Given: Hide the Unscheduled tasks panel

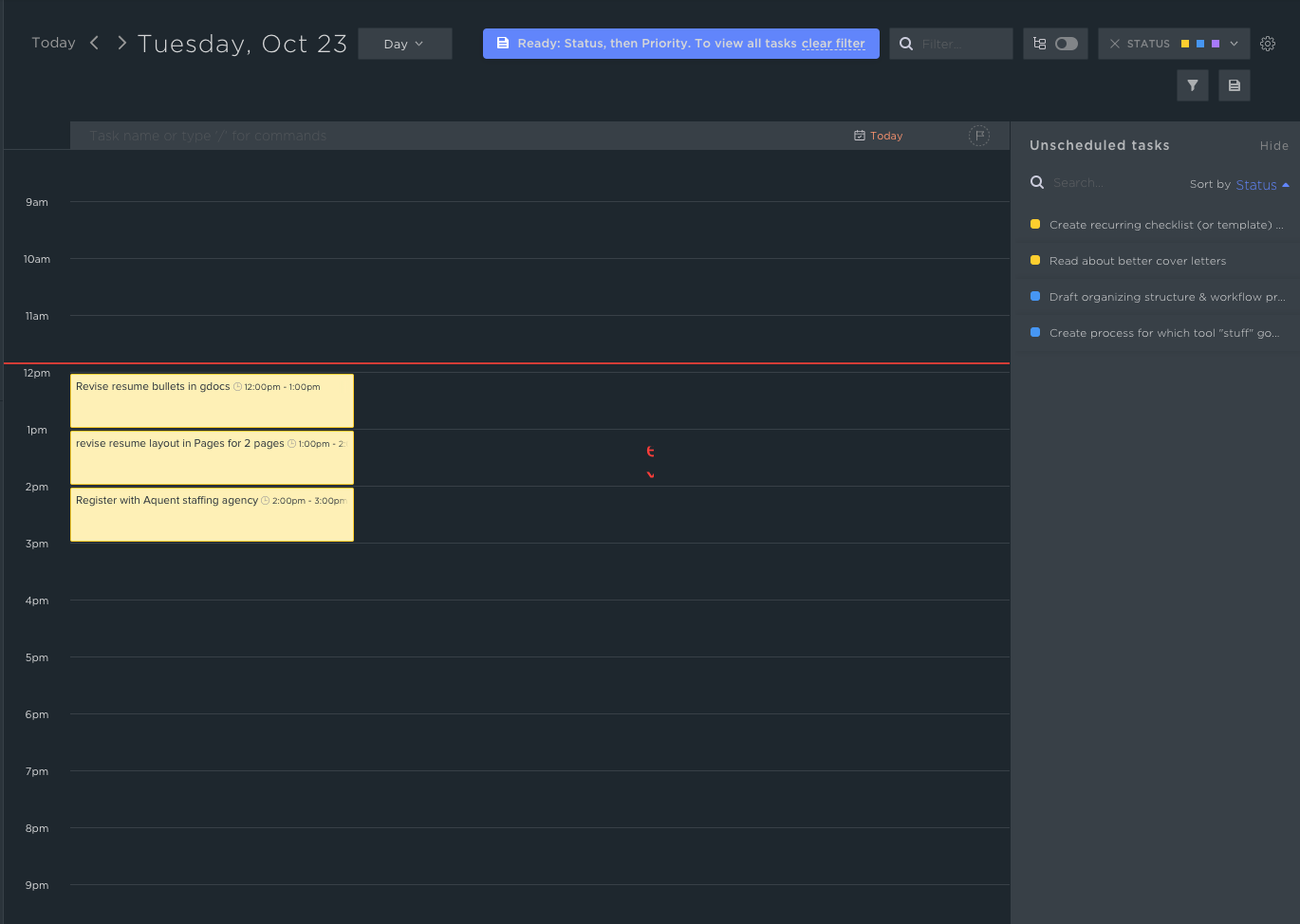Looking at the screenshot, I should tap(1273, 146).
